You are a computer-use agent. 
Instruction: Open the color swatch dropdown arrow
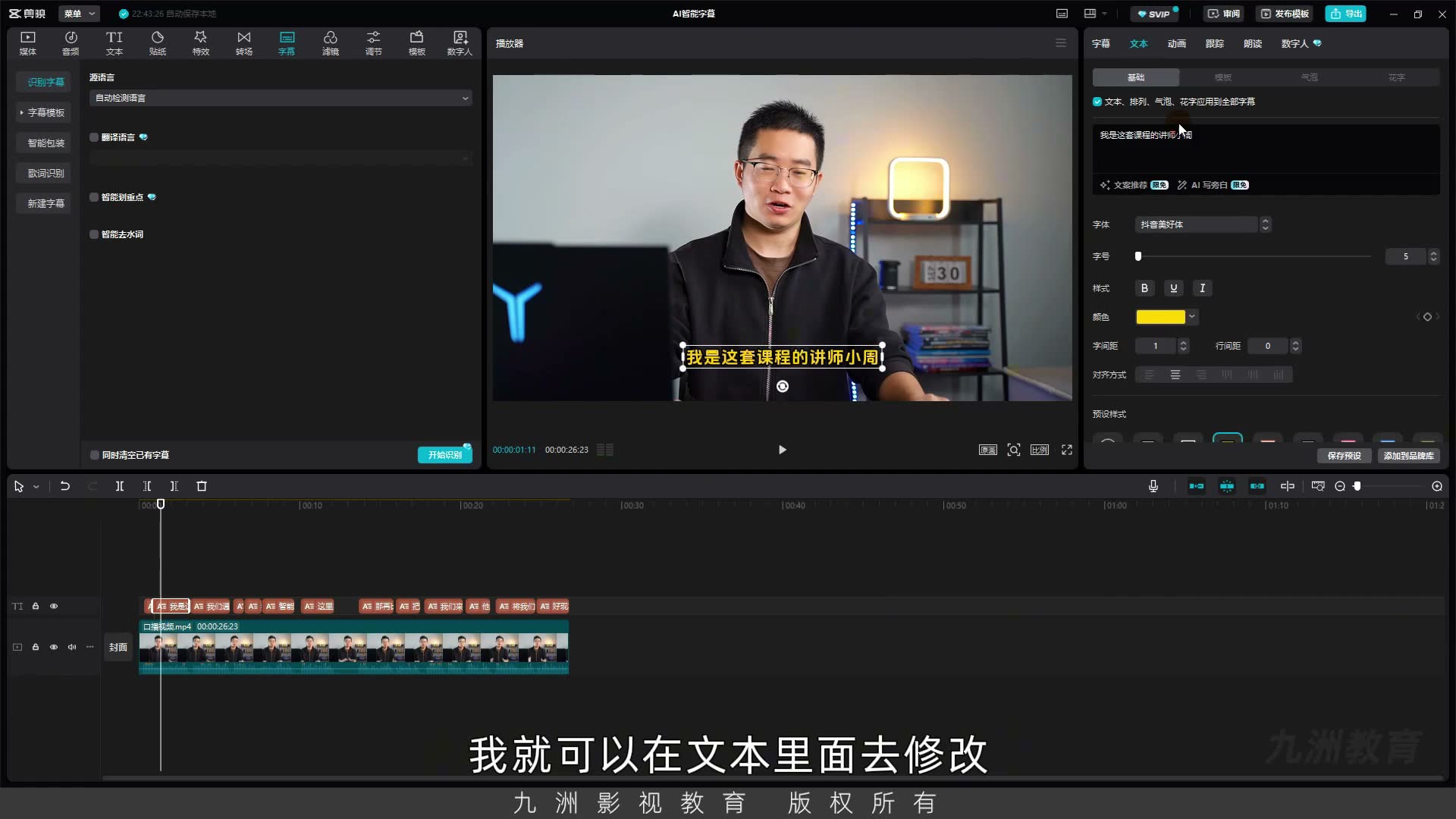[1192, 317]
